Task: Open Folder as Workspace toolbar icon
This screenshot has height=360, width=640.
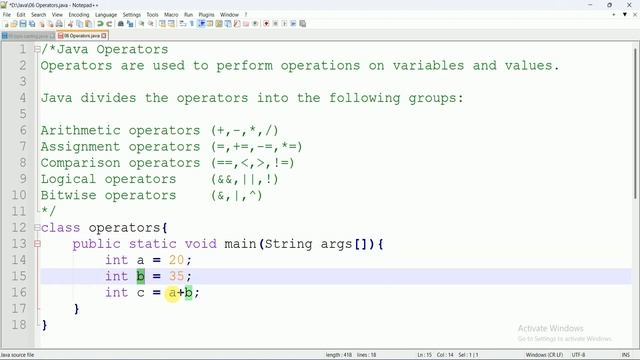Action: pos(246,24)
